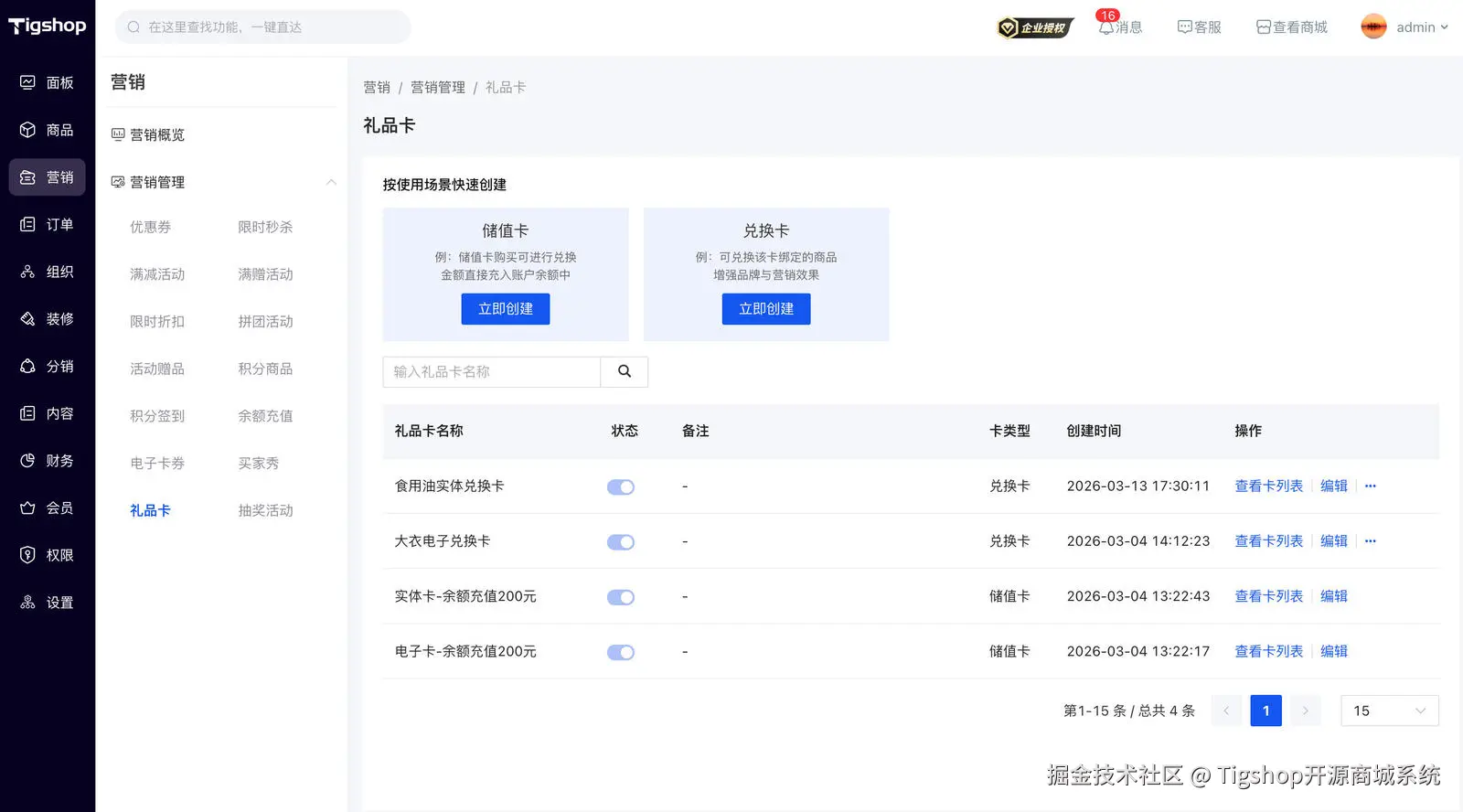Open the 商品 products sidebar item
The image size is (1463, 812).
point(48,130)
